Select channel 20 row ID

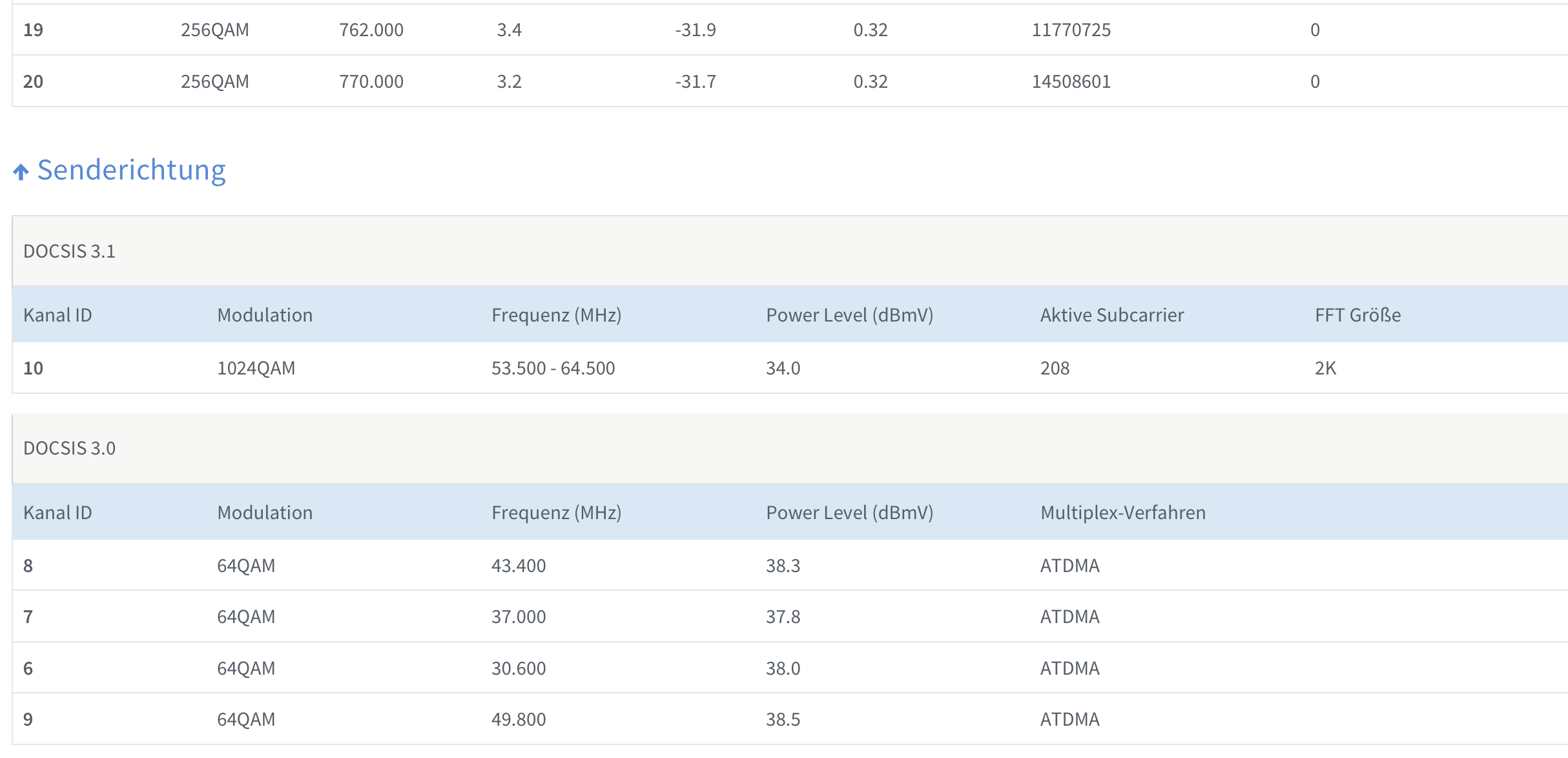pos(33,81)
